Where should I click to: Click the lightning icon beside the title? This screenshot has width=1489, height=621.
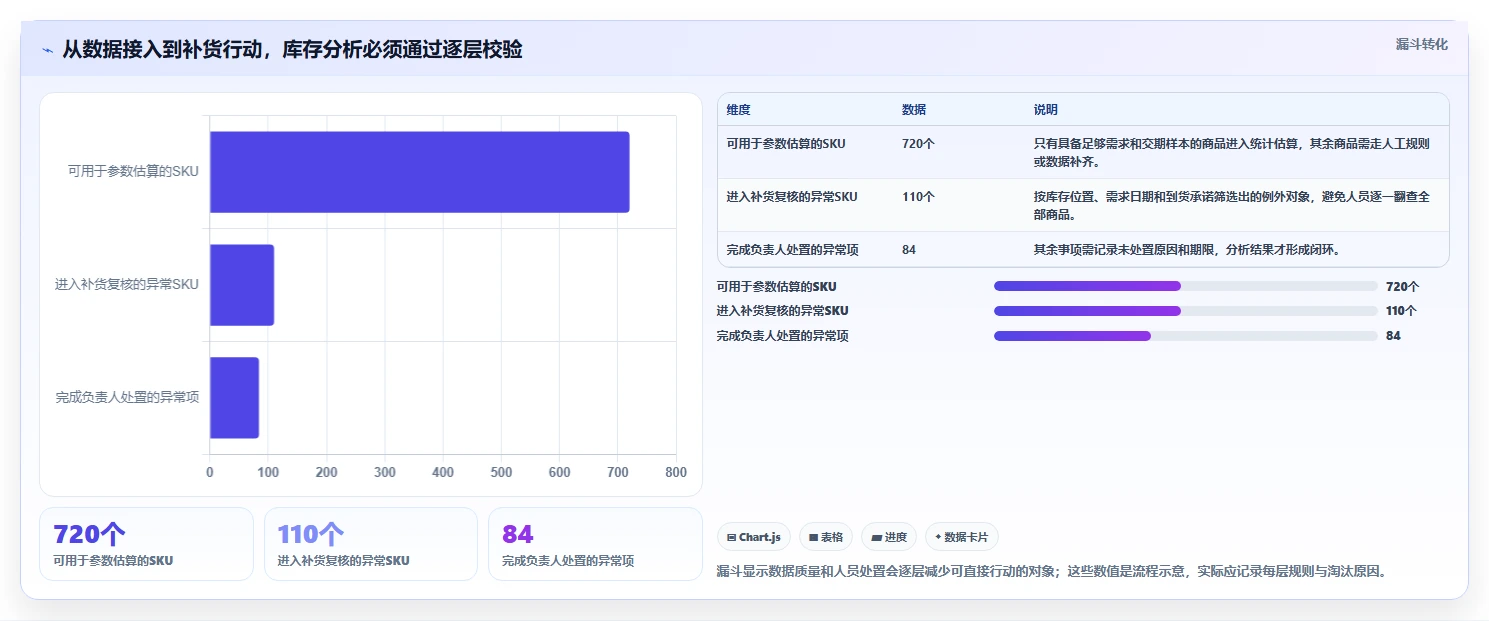[47, 50]
